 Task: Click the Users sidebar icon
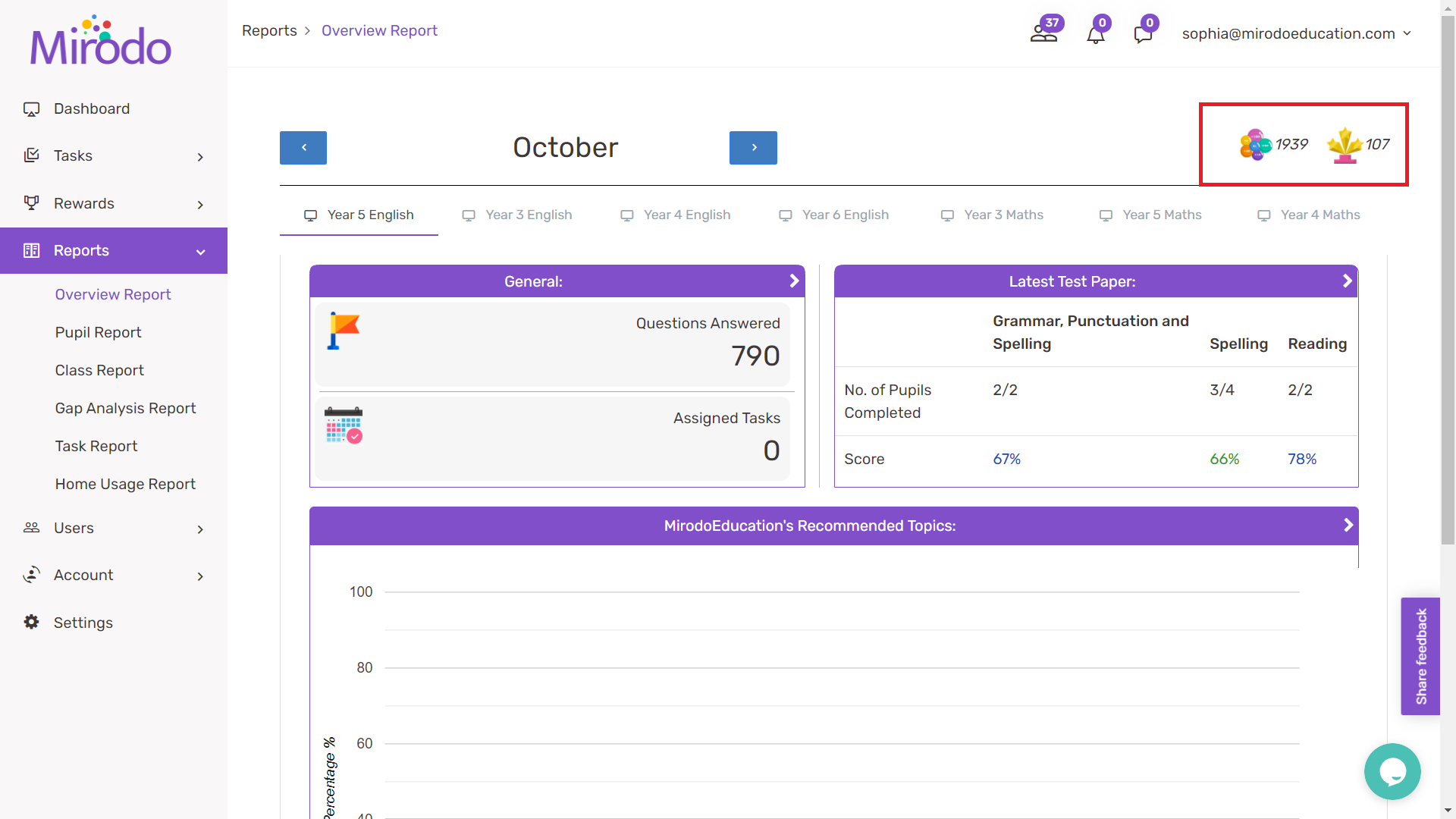coord(31,527)
